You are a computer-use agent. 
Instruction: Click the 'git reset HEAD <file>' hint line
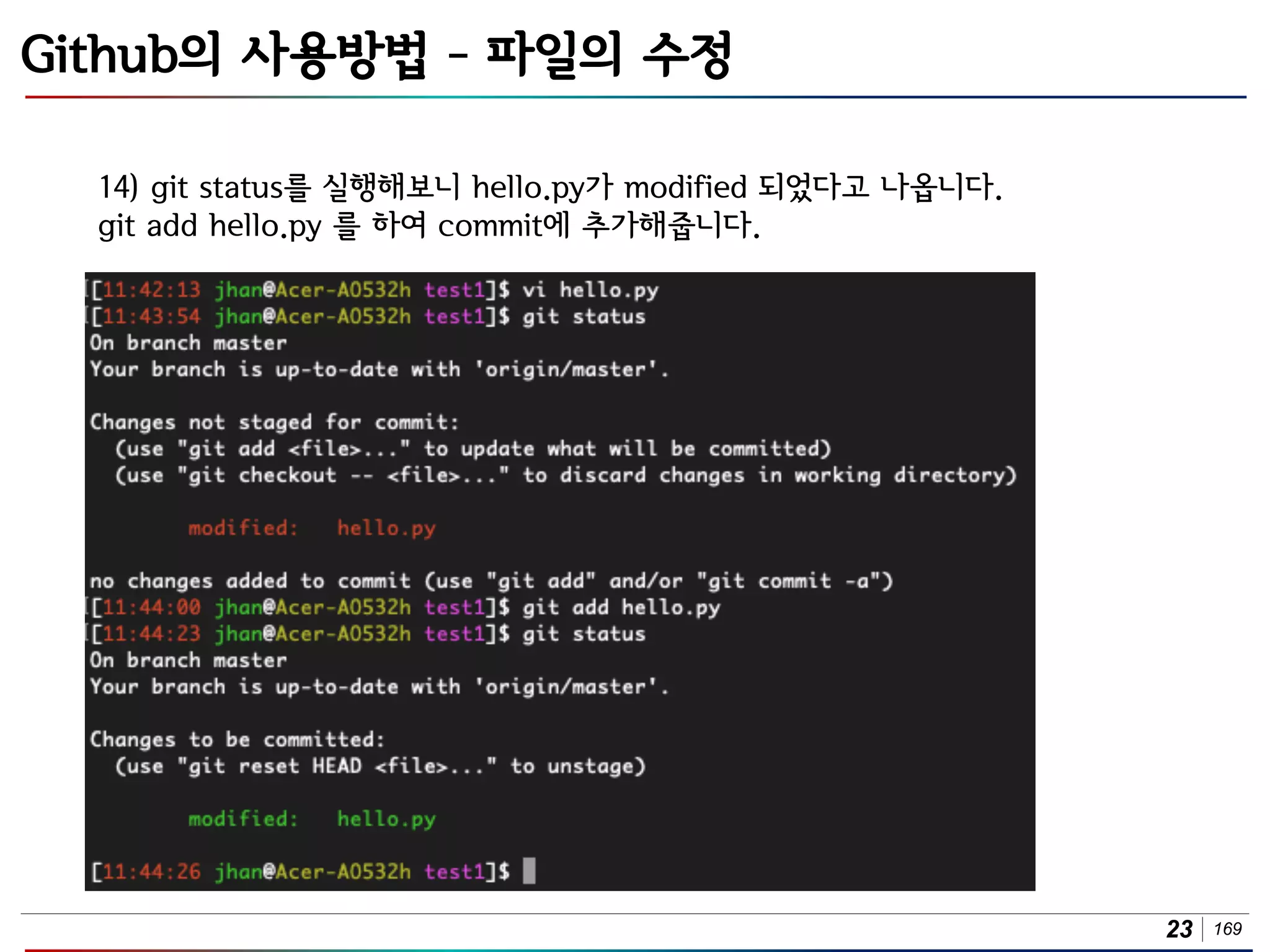380,766
